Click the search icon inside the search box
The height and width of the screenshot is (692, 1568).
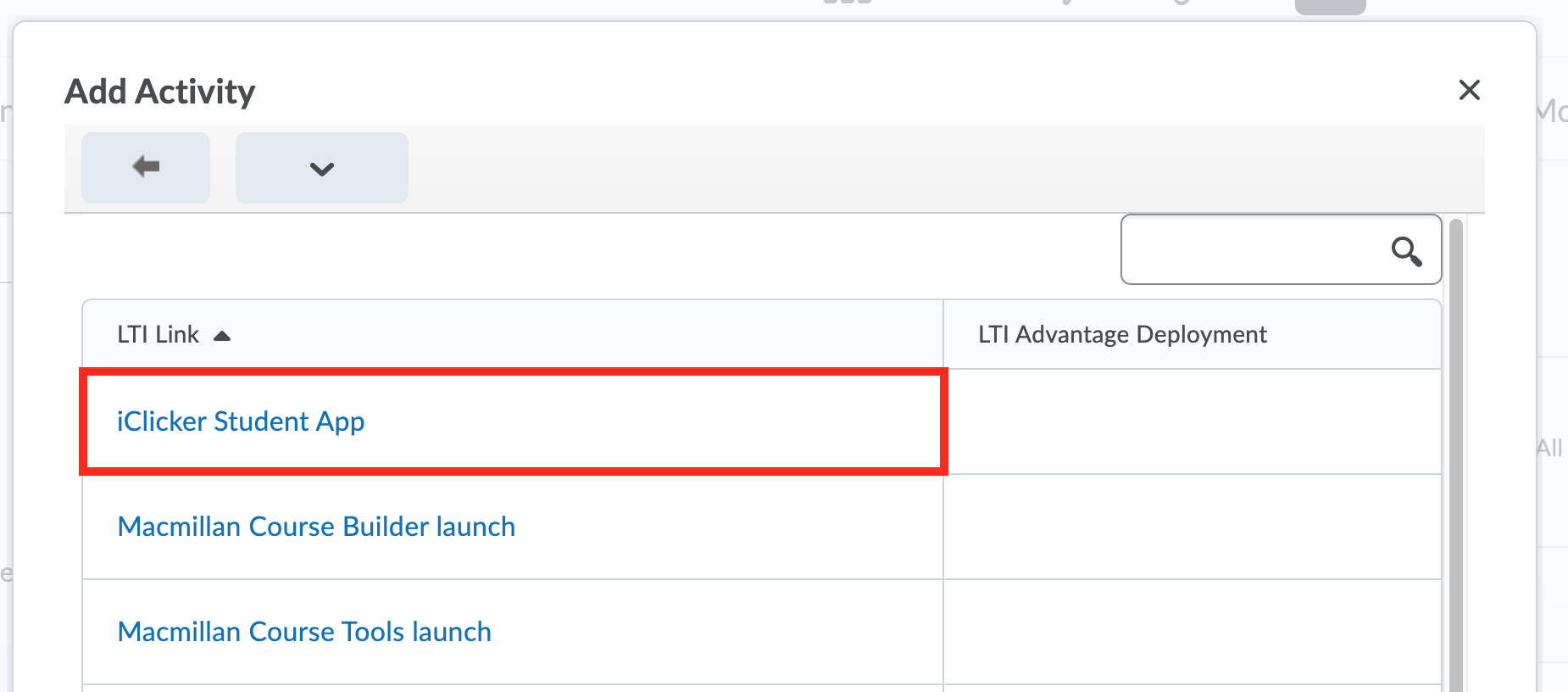tap(1407, 250)
